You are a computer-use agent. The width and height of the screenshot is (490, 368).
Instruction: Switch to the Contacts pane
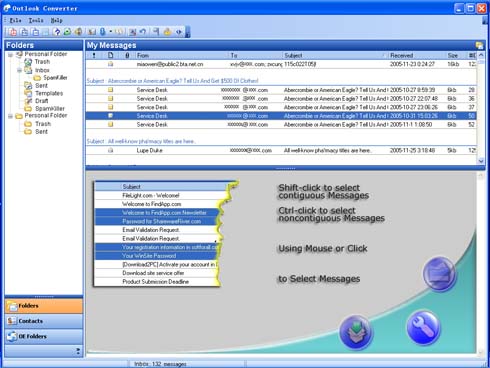click(44, 321)
